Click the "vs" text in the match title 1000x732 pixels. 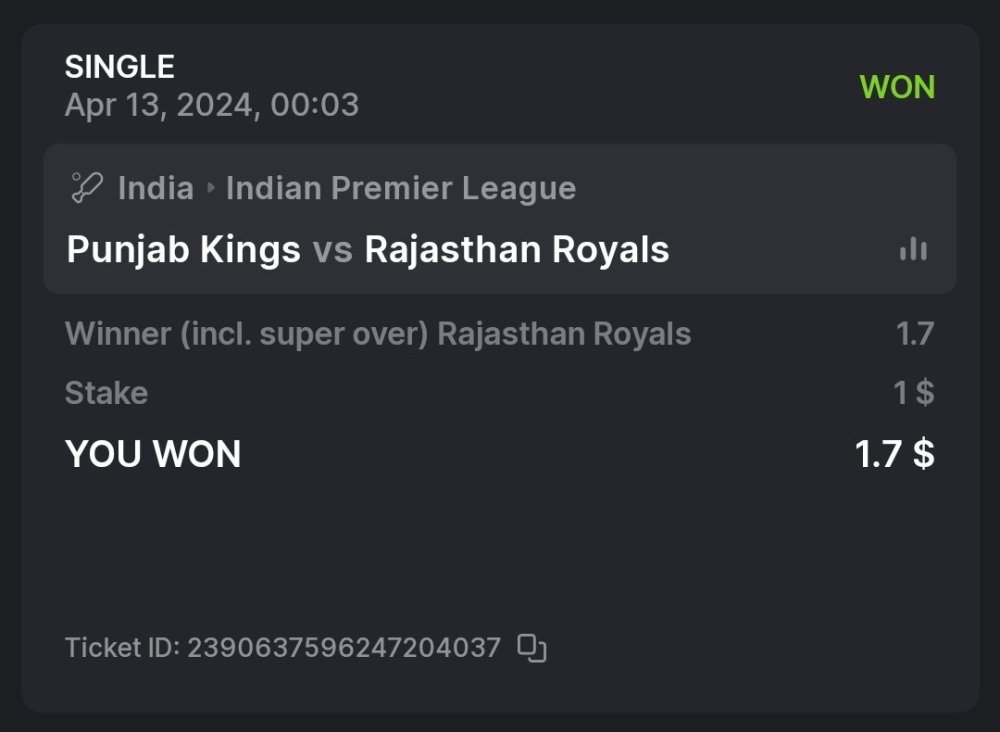[x=332, y=249]
